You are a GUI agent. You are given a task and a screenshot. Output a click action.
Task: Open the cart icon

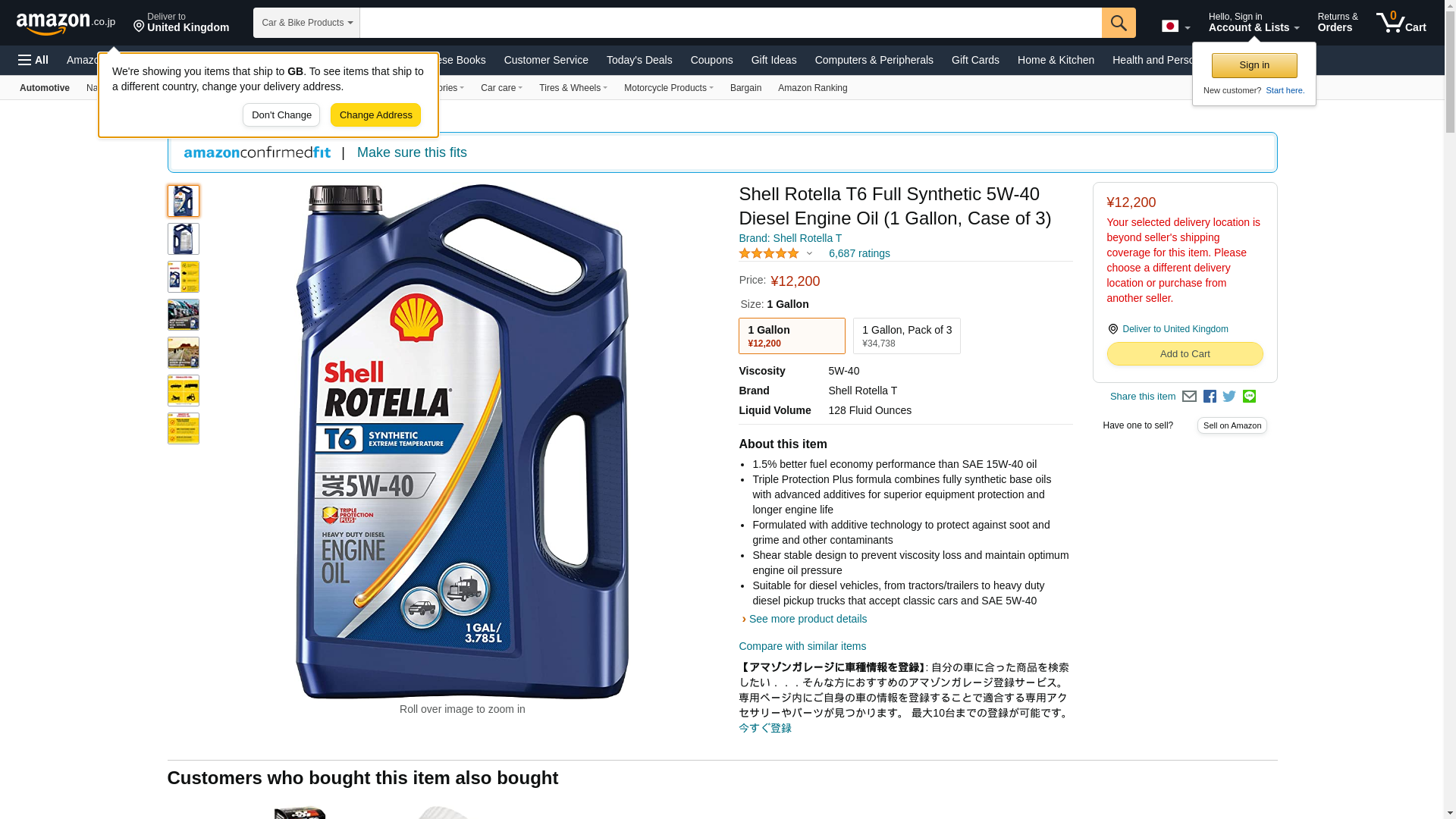[1401, 23]
